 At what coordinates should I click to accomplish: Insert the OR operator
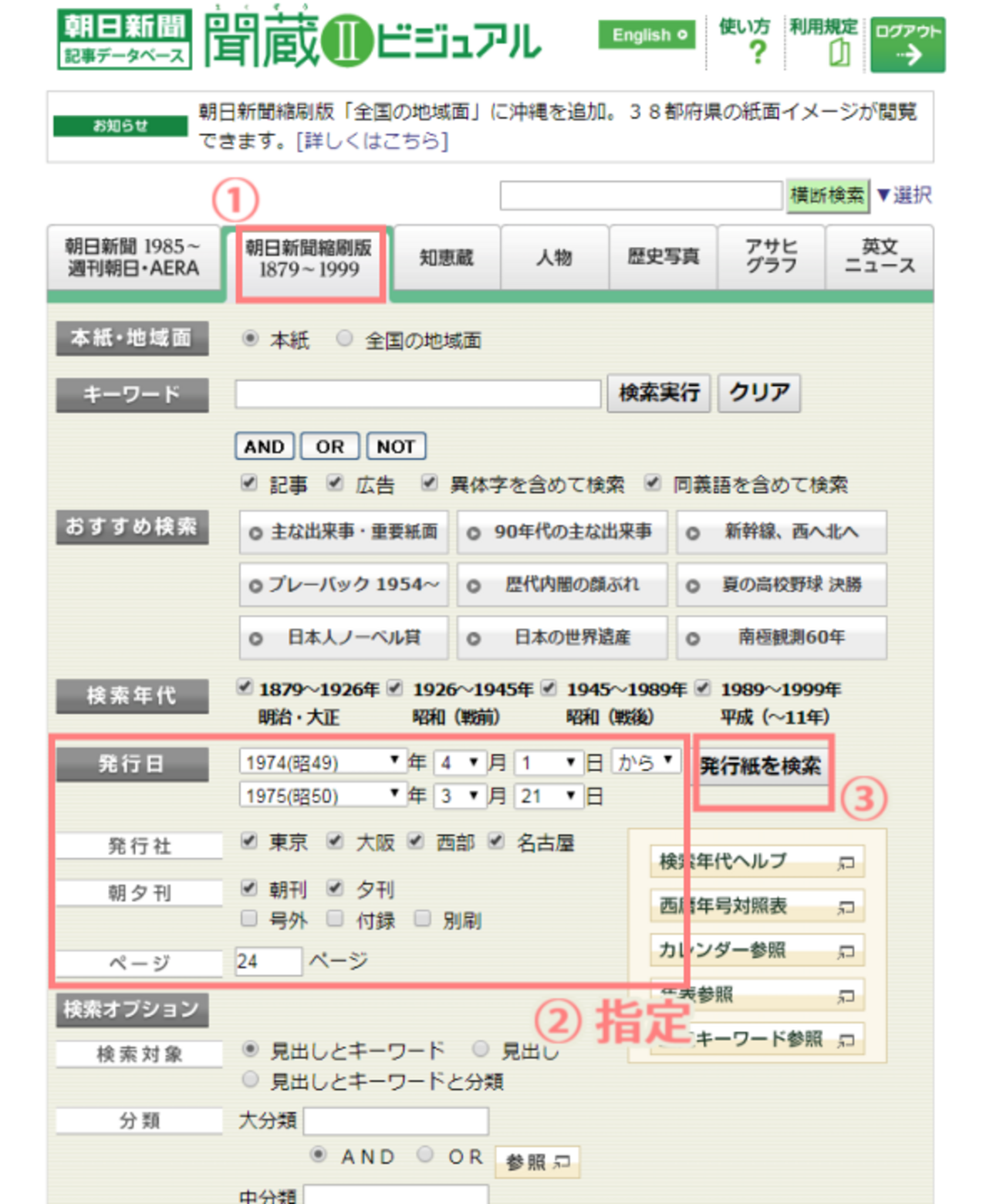click(x=330, y=447)
